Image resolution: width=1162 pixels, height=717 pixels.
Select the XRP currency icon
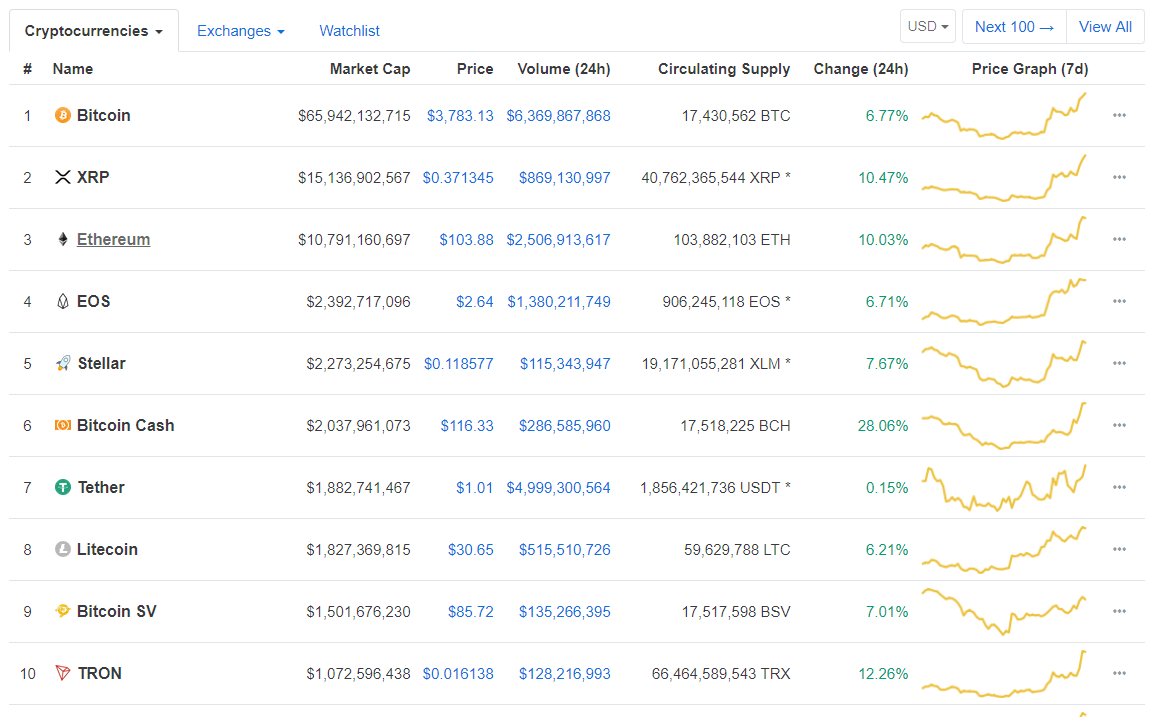tap(61, 177)
